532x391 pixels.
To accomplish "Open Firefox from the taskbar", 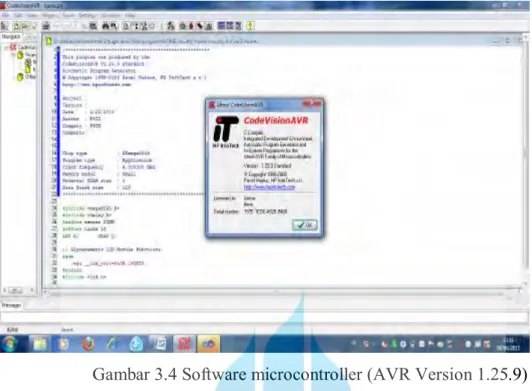I will click(89, 344).
